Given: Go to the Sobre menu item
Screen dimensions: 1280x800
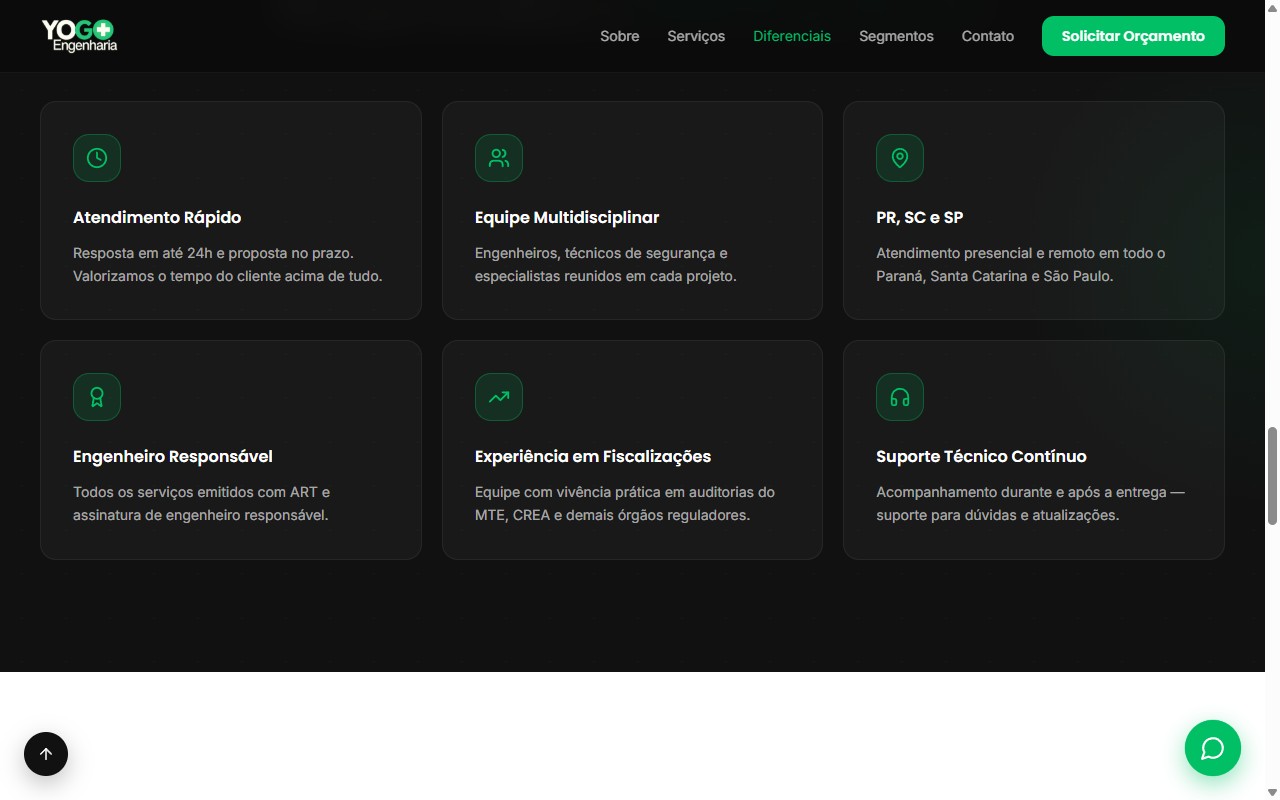Looking at the screenshot, I should [x=620, y=36].
